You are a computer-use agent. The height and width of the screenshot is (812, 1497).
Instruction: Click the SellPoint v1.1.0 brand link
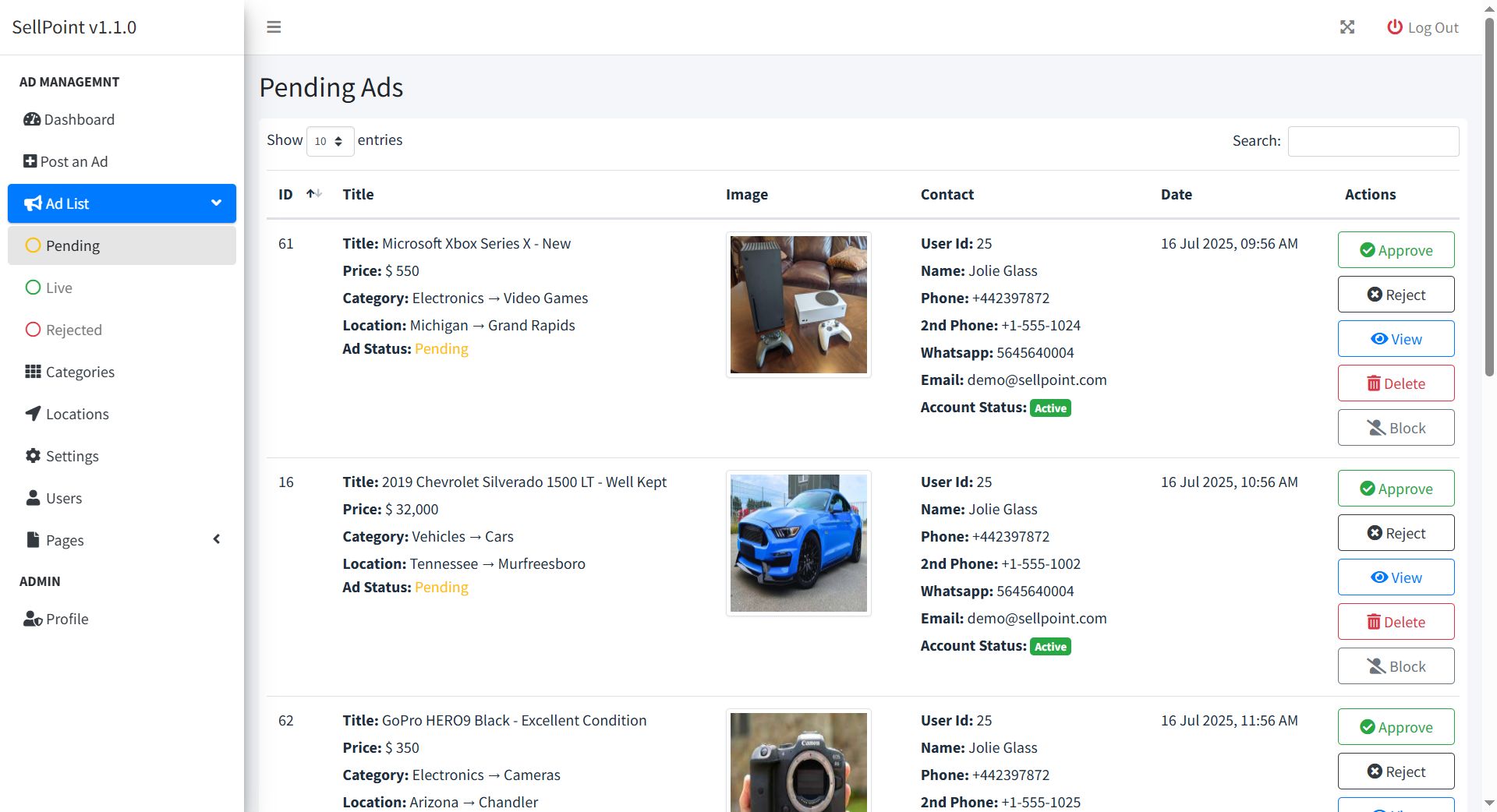point(74,27)
